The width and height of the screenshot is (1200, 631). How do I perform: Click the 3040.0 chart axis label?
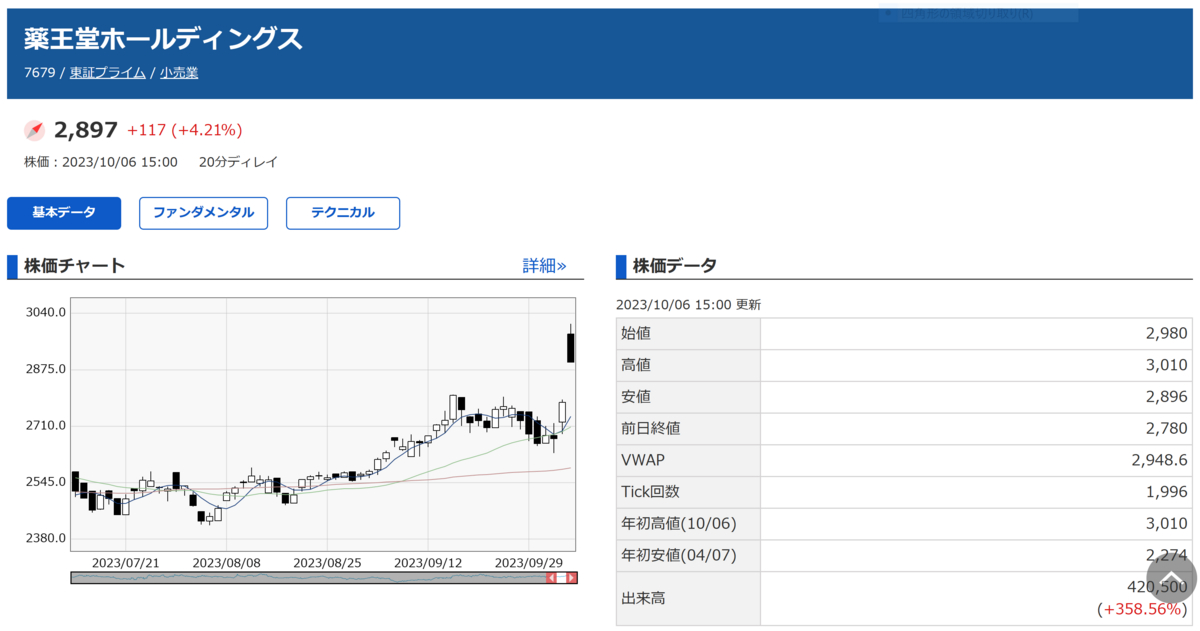pos(46,312)
